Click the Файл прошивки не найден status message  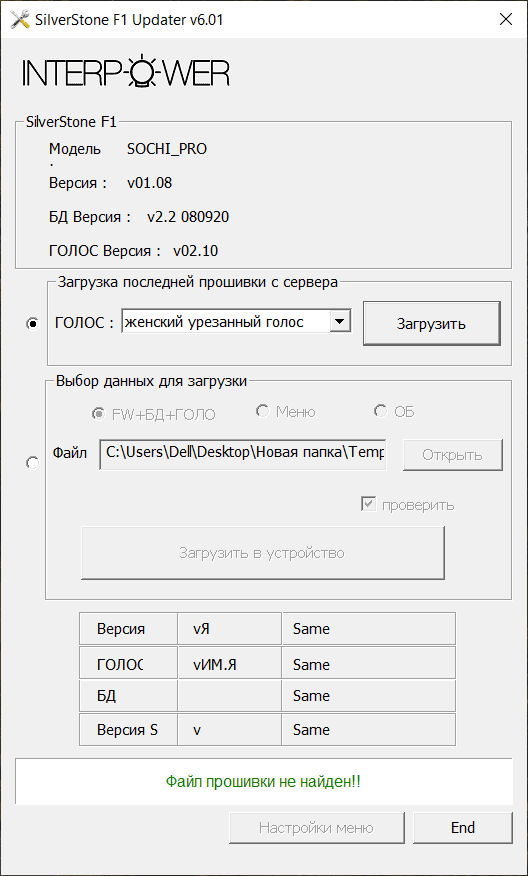point(263,781)
